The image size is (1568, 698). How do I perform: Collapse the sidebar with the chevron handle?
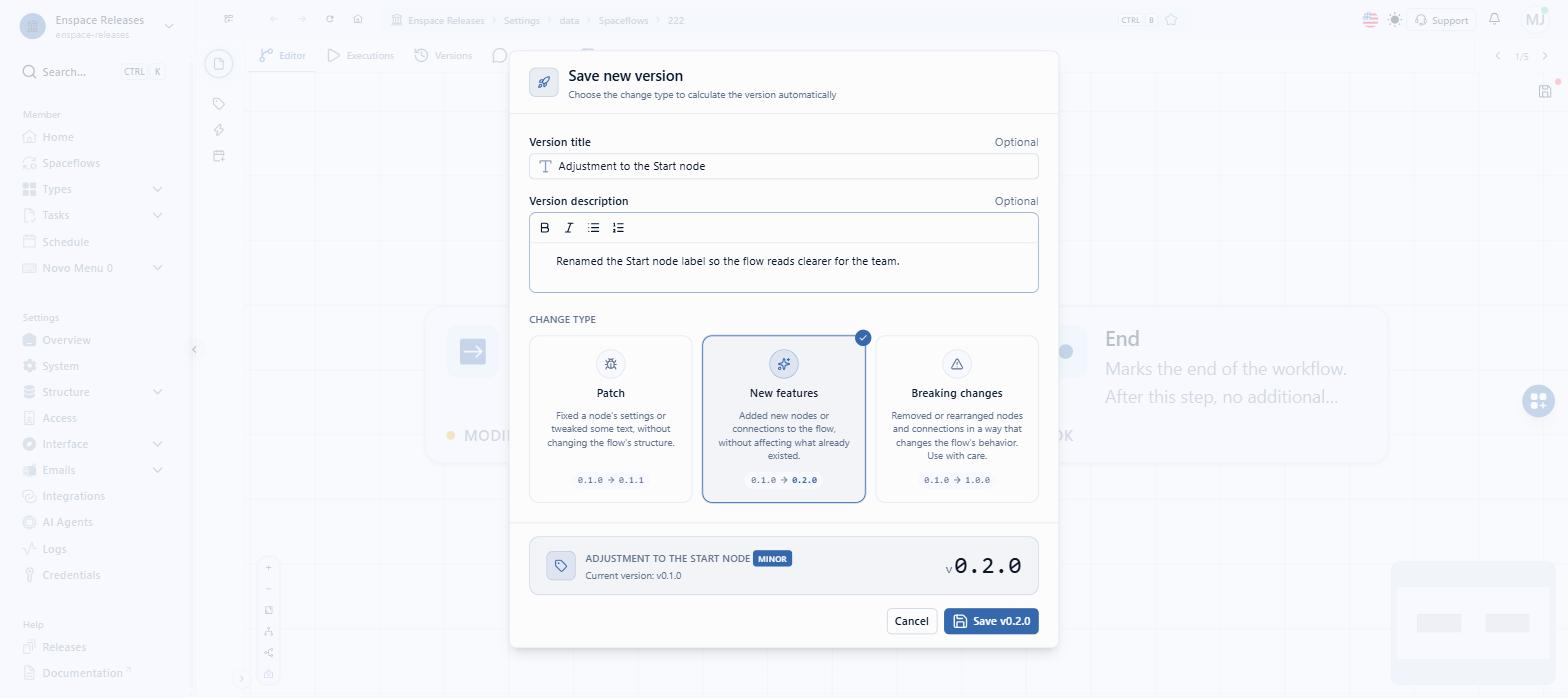point(194,349)
